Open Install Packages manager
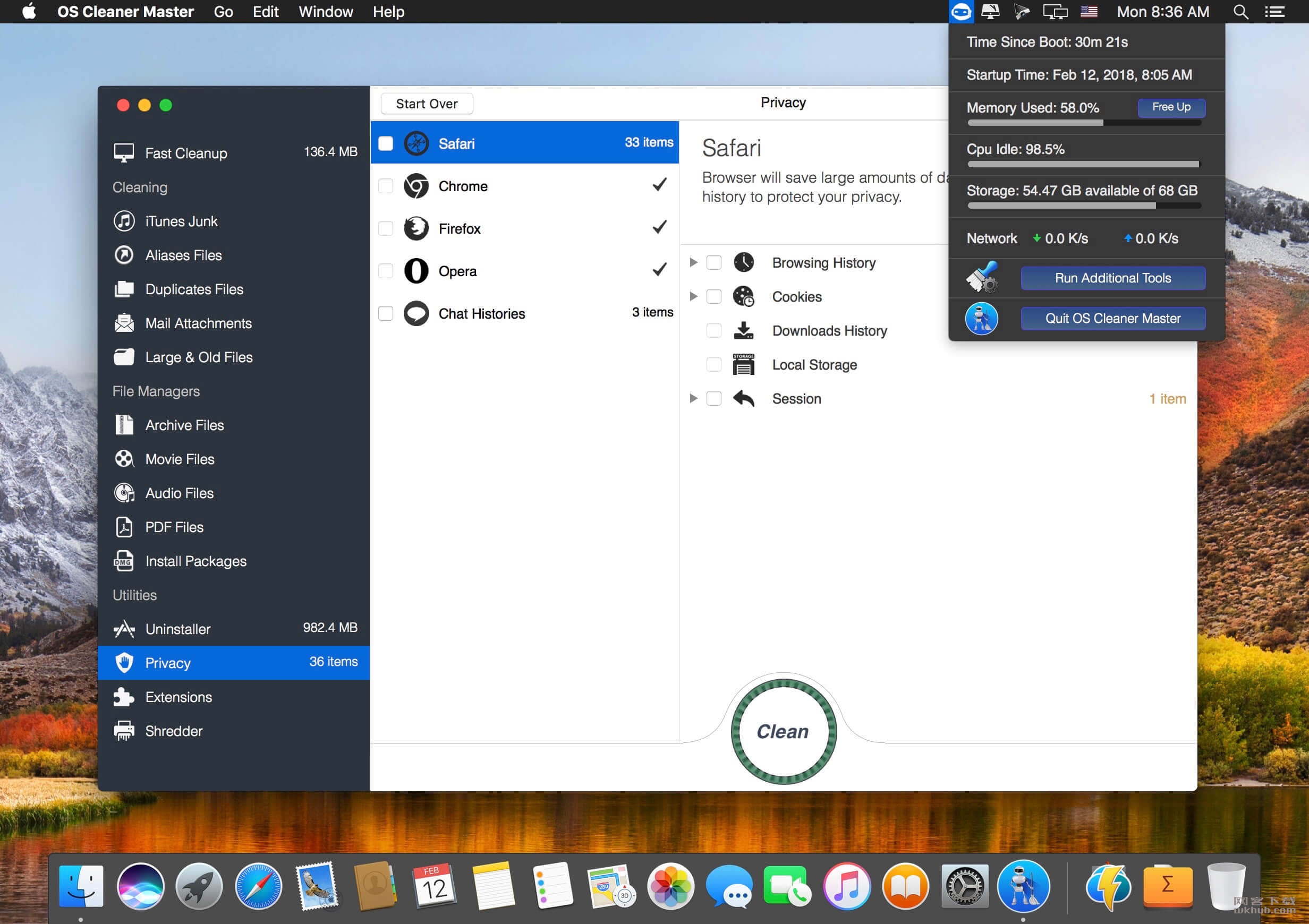The height and width of the screenshot is (924, 1309). tap(234, 561)
